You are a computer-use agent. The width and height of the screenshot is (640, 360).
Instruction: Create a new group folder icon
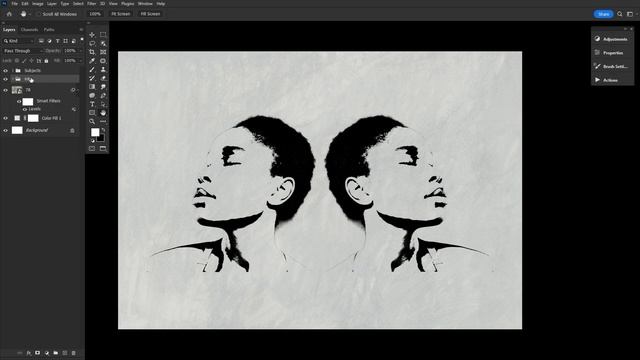pos(56,353)
